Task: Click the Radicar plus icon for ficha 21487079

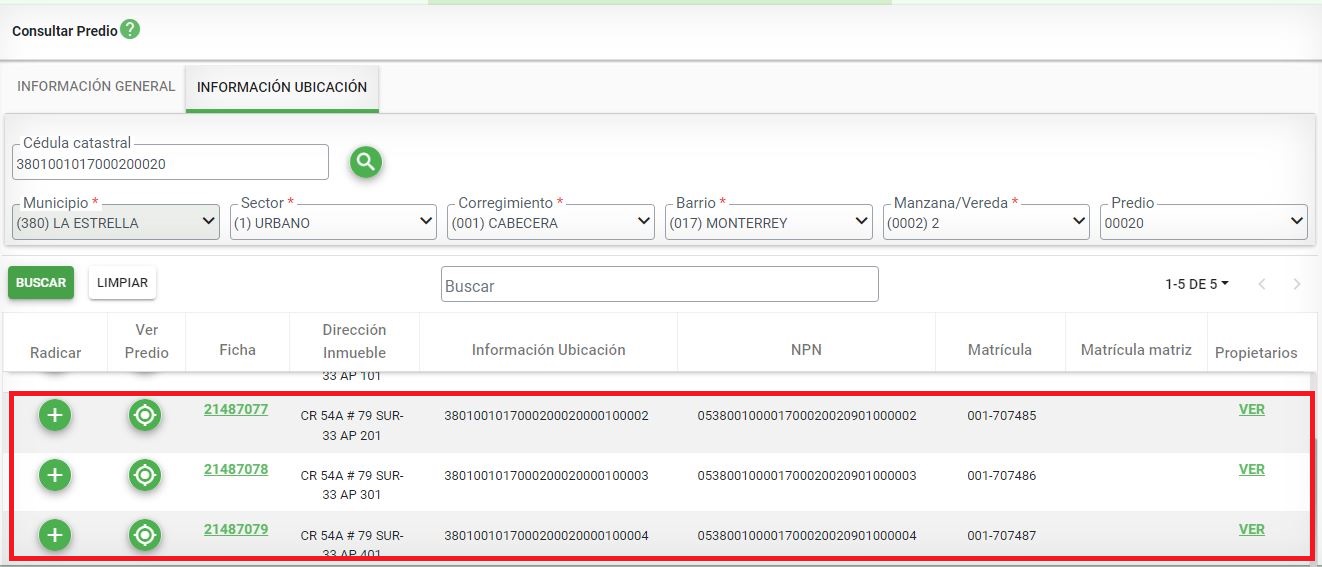Action: (55, 535)
